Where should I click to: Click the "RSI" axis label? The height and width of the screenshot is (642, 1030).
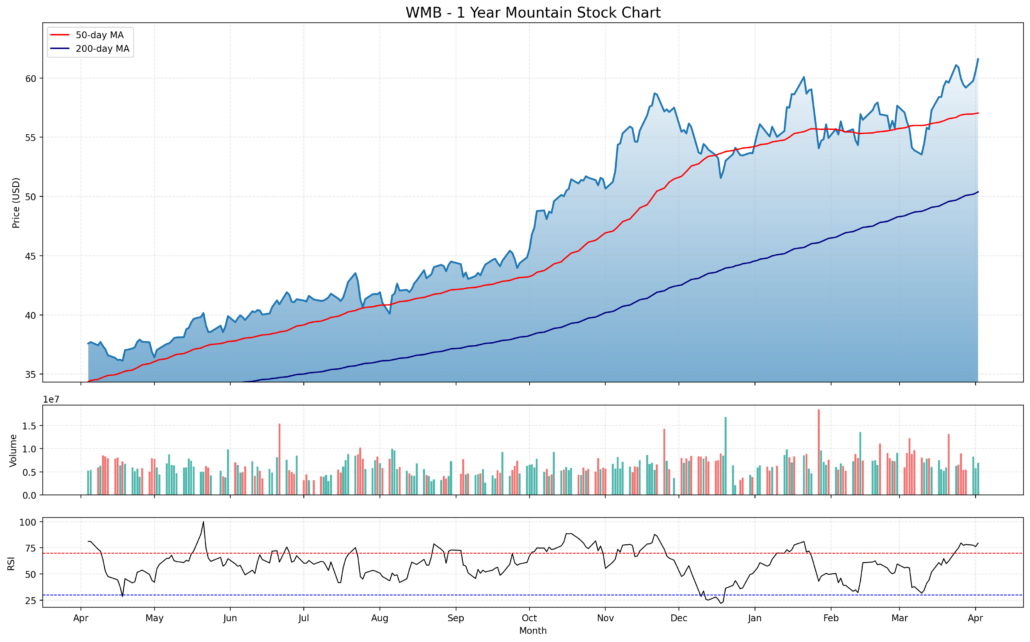pyautogui.click(x=11, y=563)
